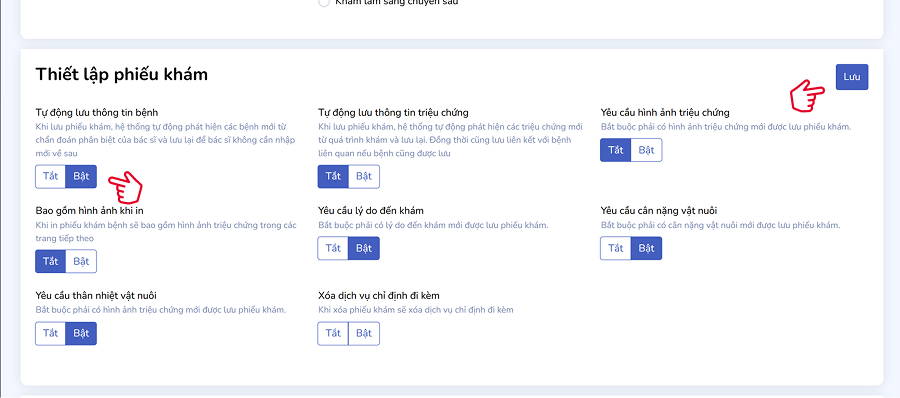Turn on Tự động lưu thông tin bệnh
Viewport: 900px width, 398px height.
click(82, 176)
